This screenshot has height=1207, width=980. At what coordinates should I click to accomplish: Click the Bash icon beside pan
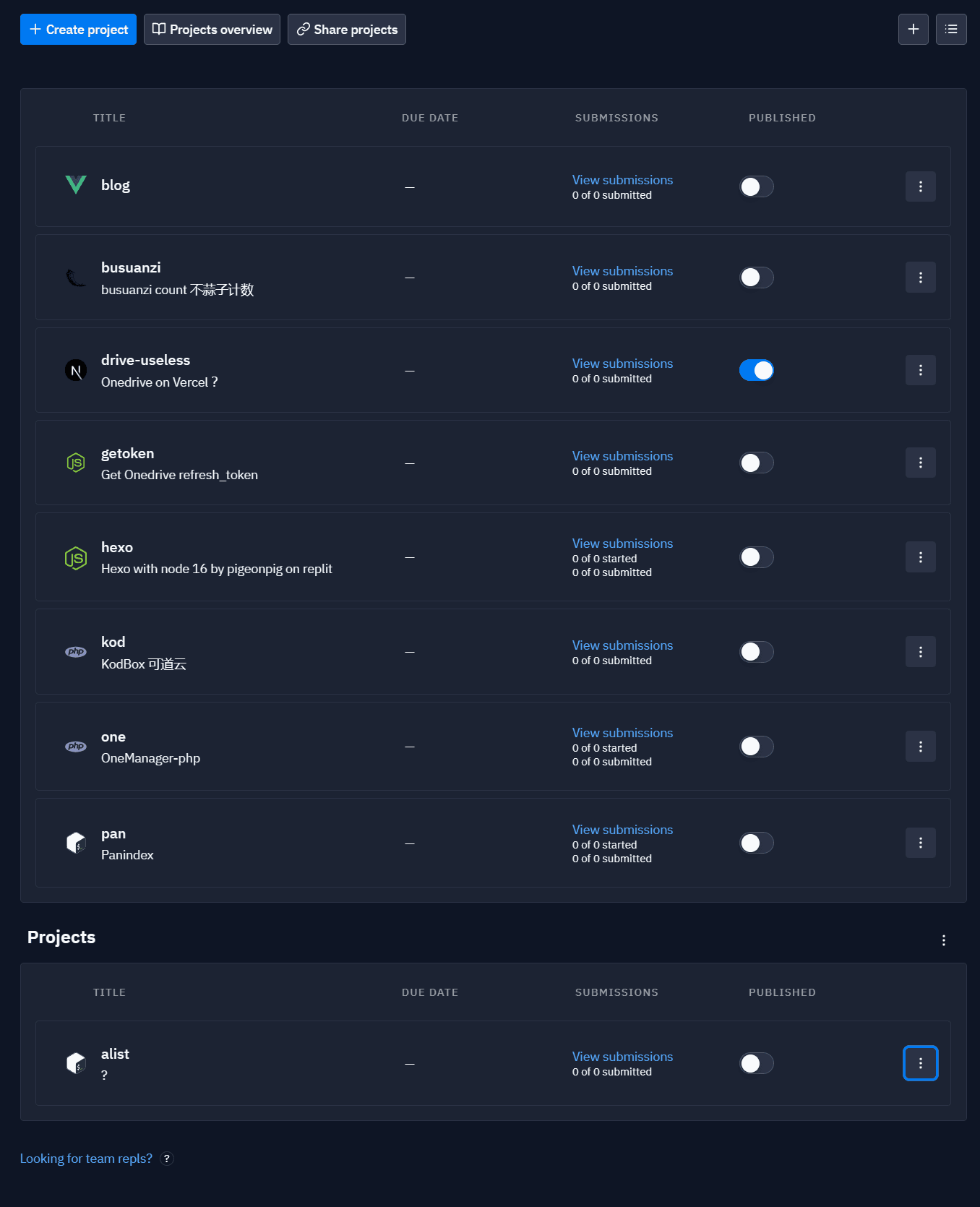tap(76, 843)
